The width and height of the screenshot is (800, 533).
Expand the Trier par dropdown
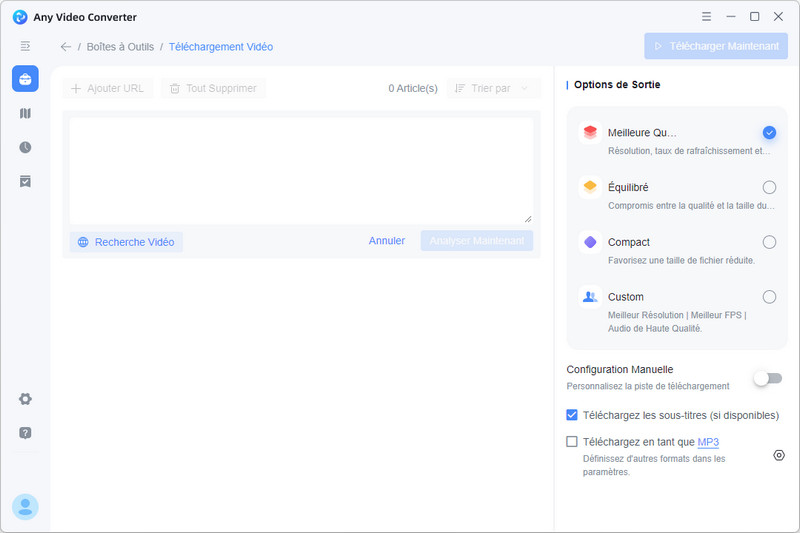pyautogui.click(x=492, y=88)
